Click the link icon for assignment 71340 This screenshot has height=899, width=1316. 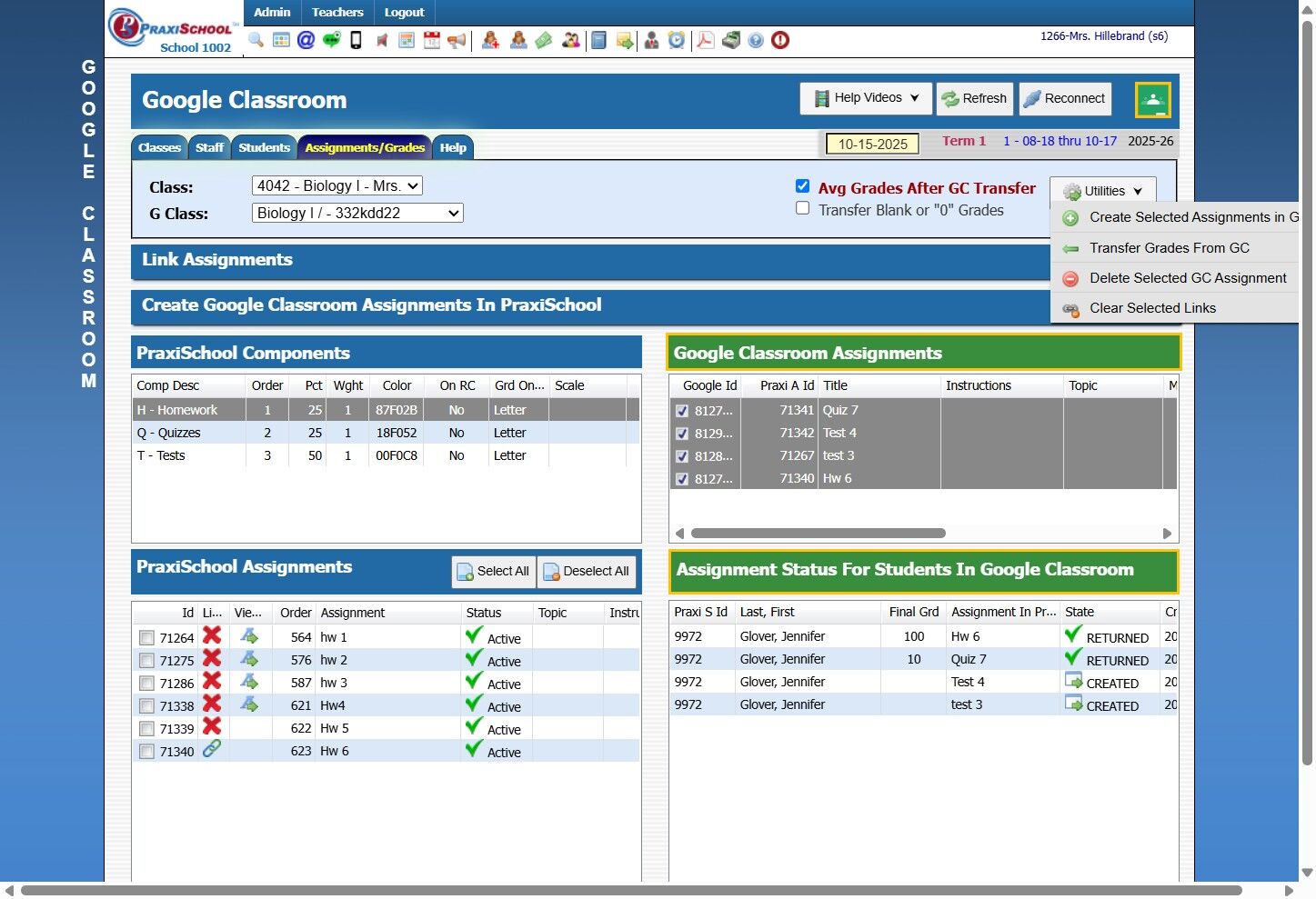212,749
